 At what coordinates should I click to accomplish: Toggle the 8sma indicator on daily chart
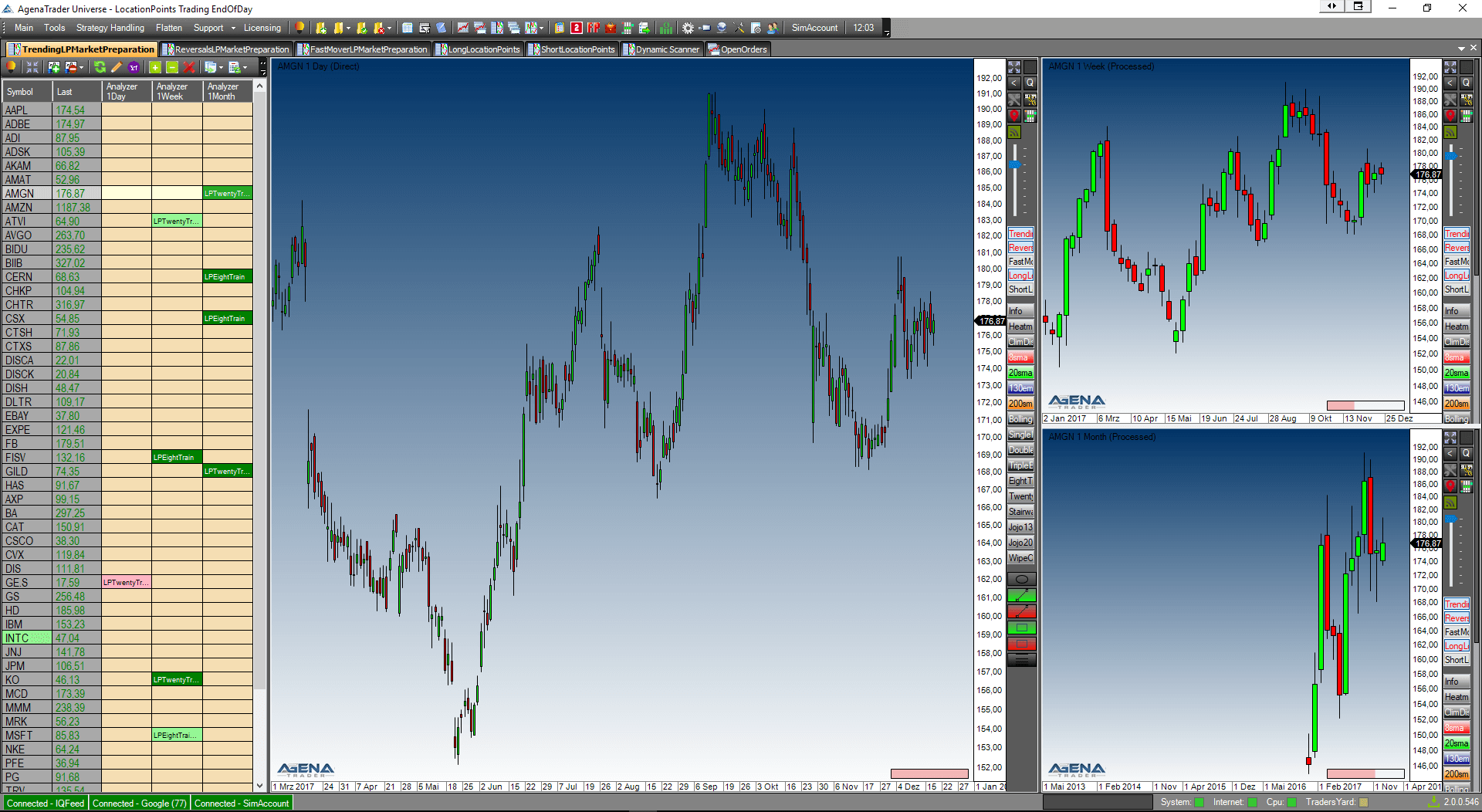coord(1020,357)
